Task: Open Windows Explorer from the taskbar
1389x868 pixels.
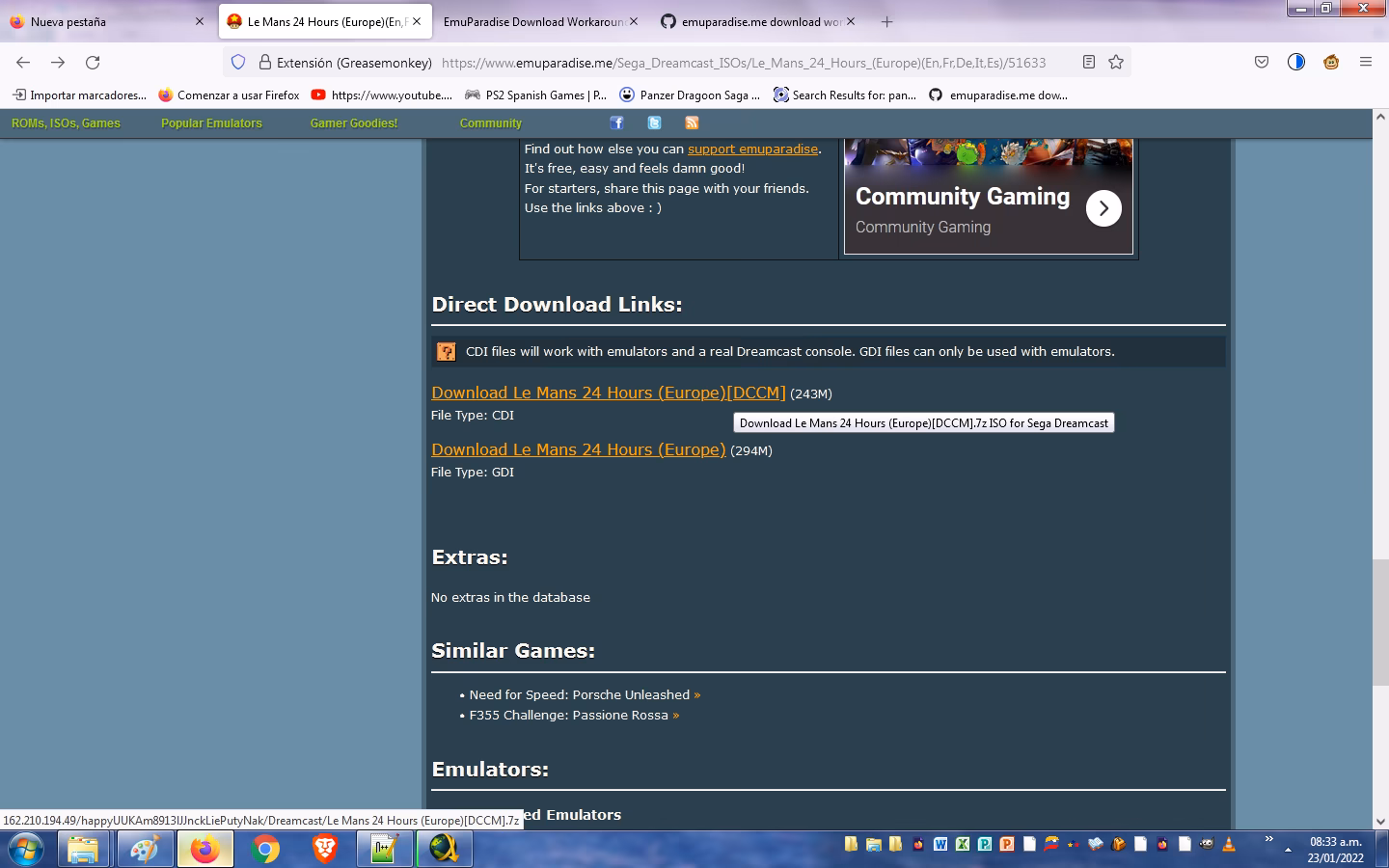Action: pos(83,849)
